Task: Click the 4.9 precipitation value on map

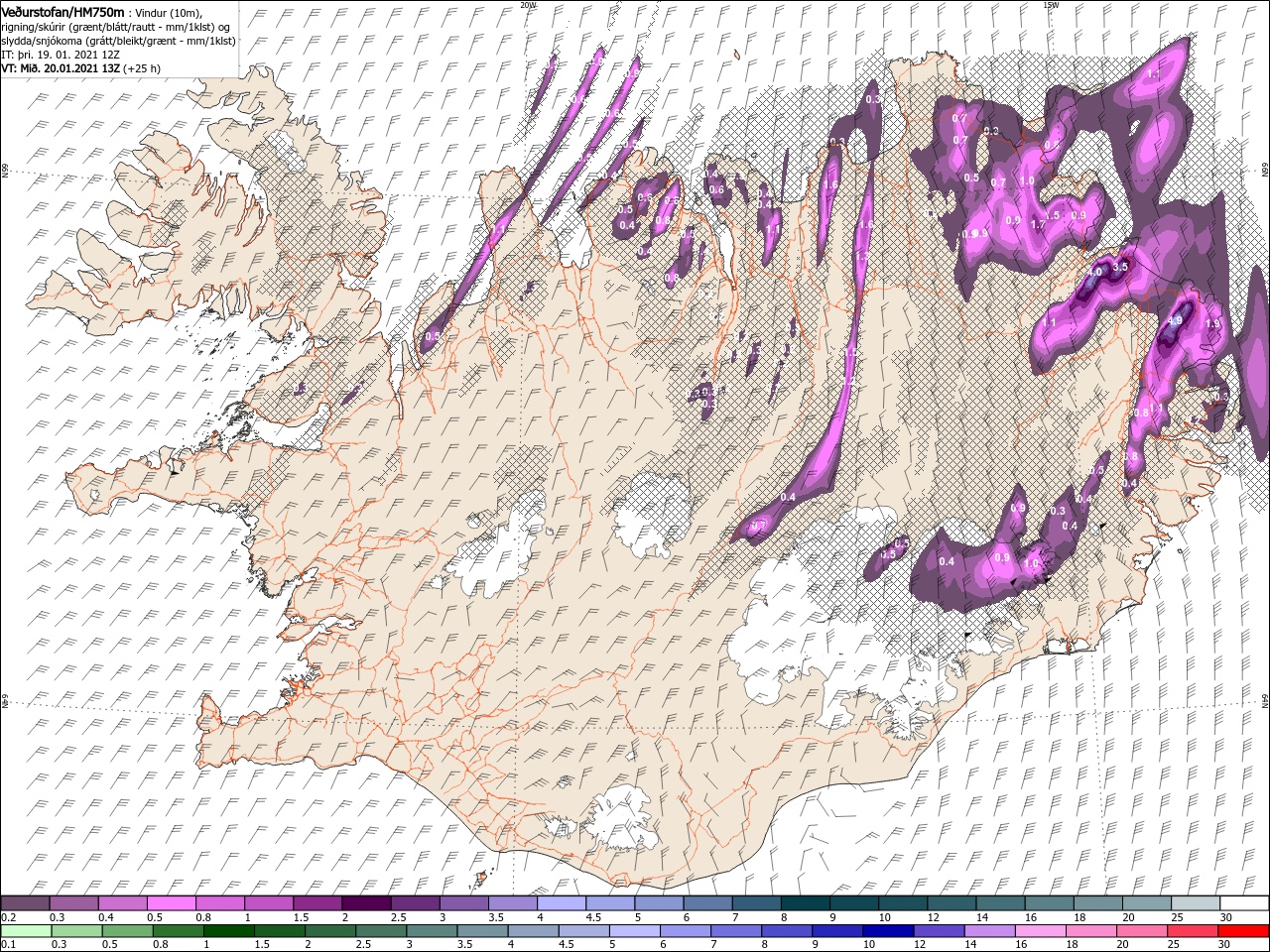Action: point(1176,320)
